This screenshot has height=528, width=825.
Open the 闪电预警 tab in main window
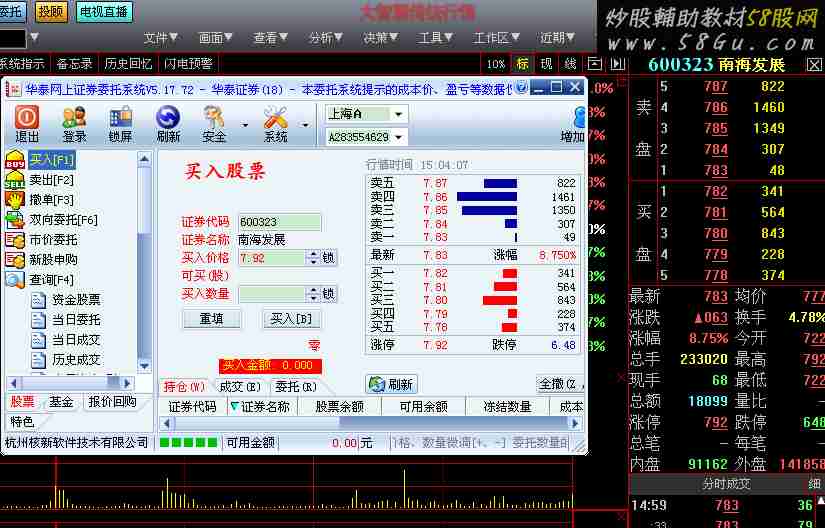188,64
